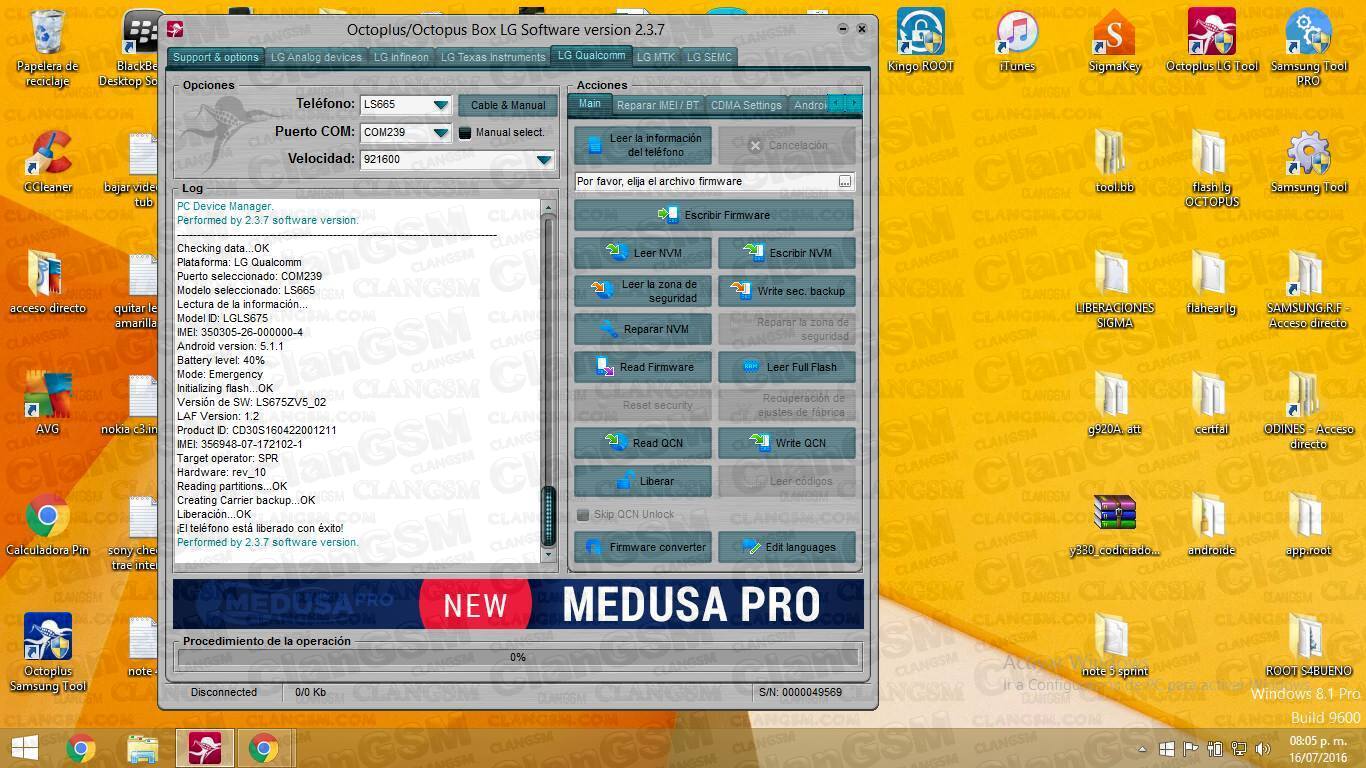Open ODINES Acceso directo folder

(x=1308, y=410)
